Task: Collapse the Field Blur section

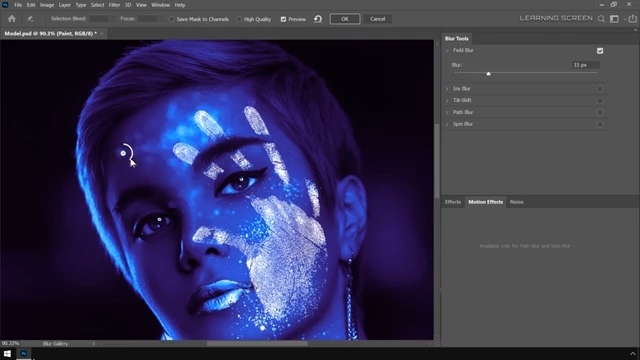Action: tap(447, 51)
